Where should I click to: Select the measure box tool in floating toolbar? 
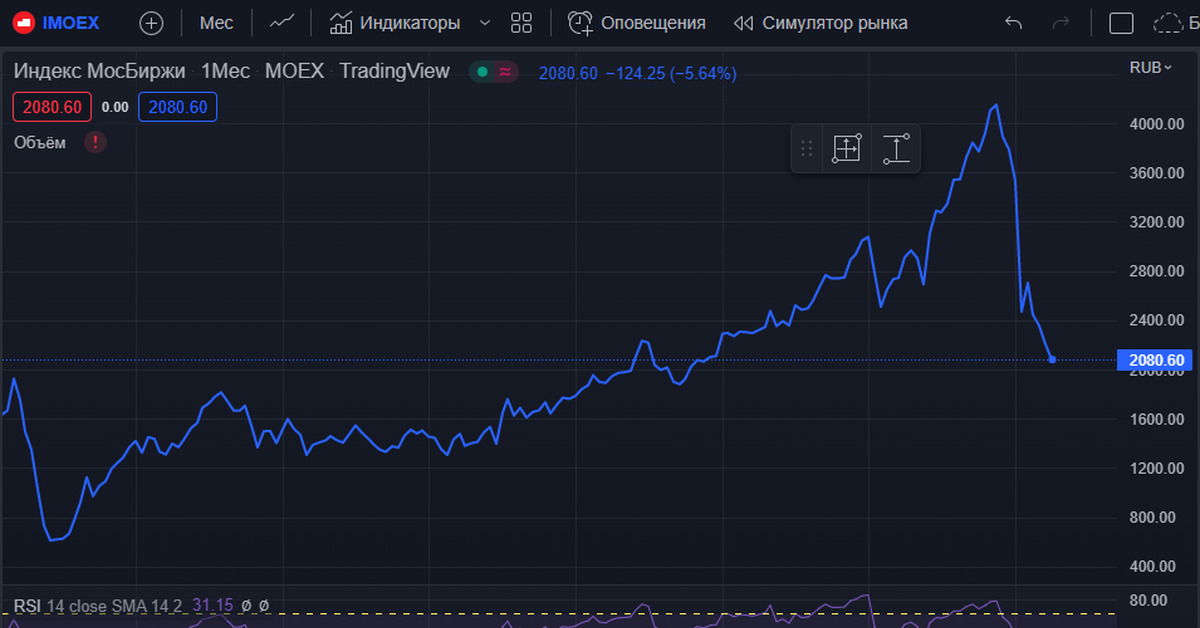tap(846, 149)
